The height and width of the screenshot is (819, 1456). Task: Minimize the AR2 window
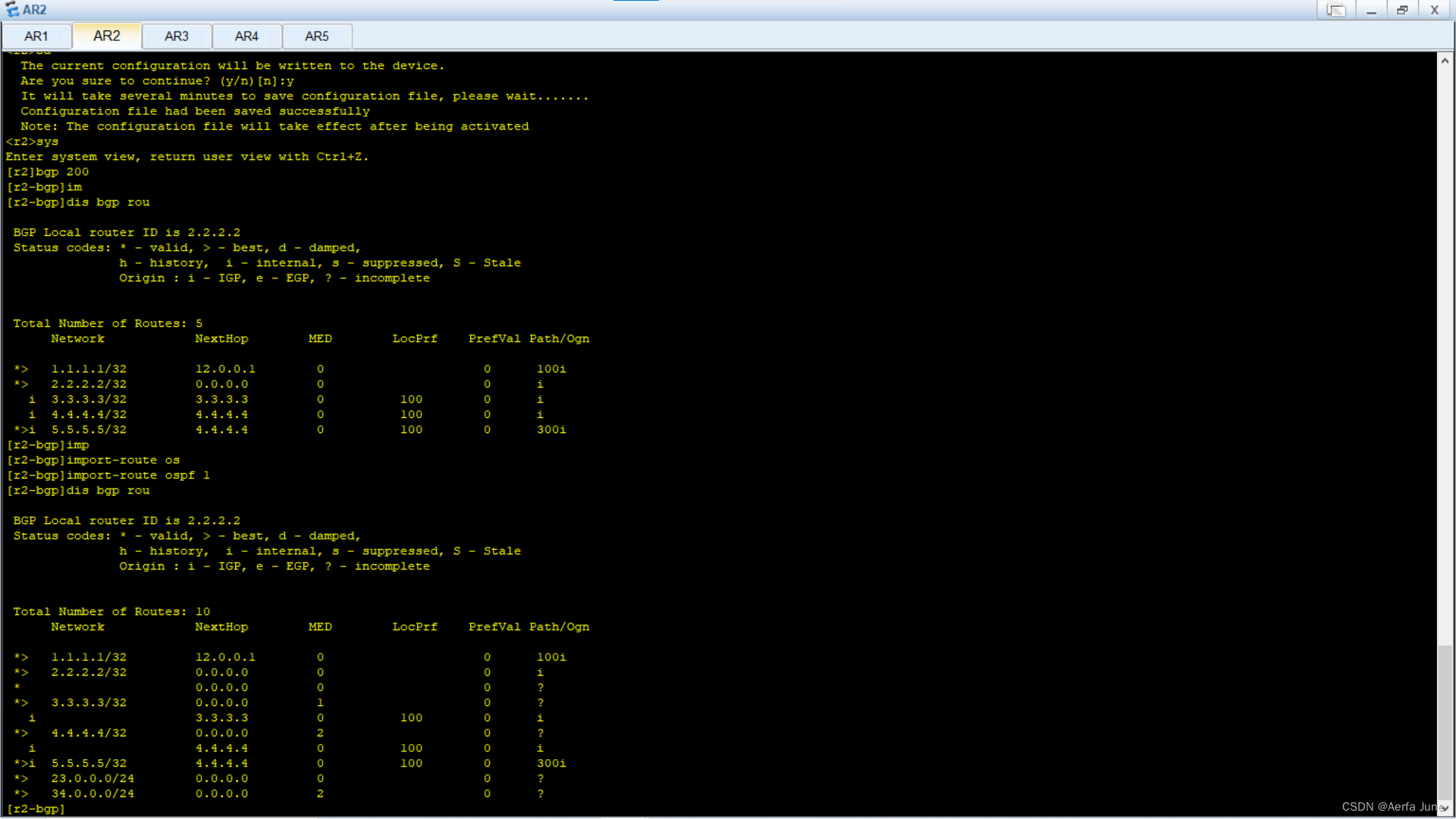pyautogui.click(x=1371, y=10)
